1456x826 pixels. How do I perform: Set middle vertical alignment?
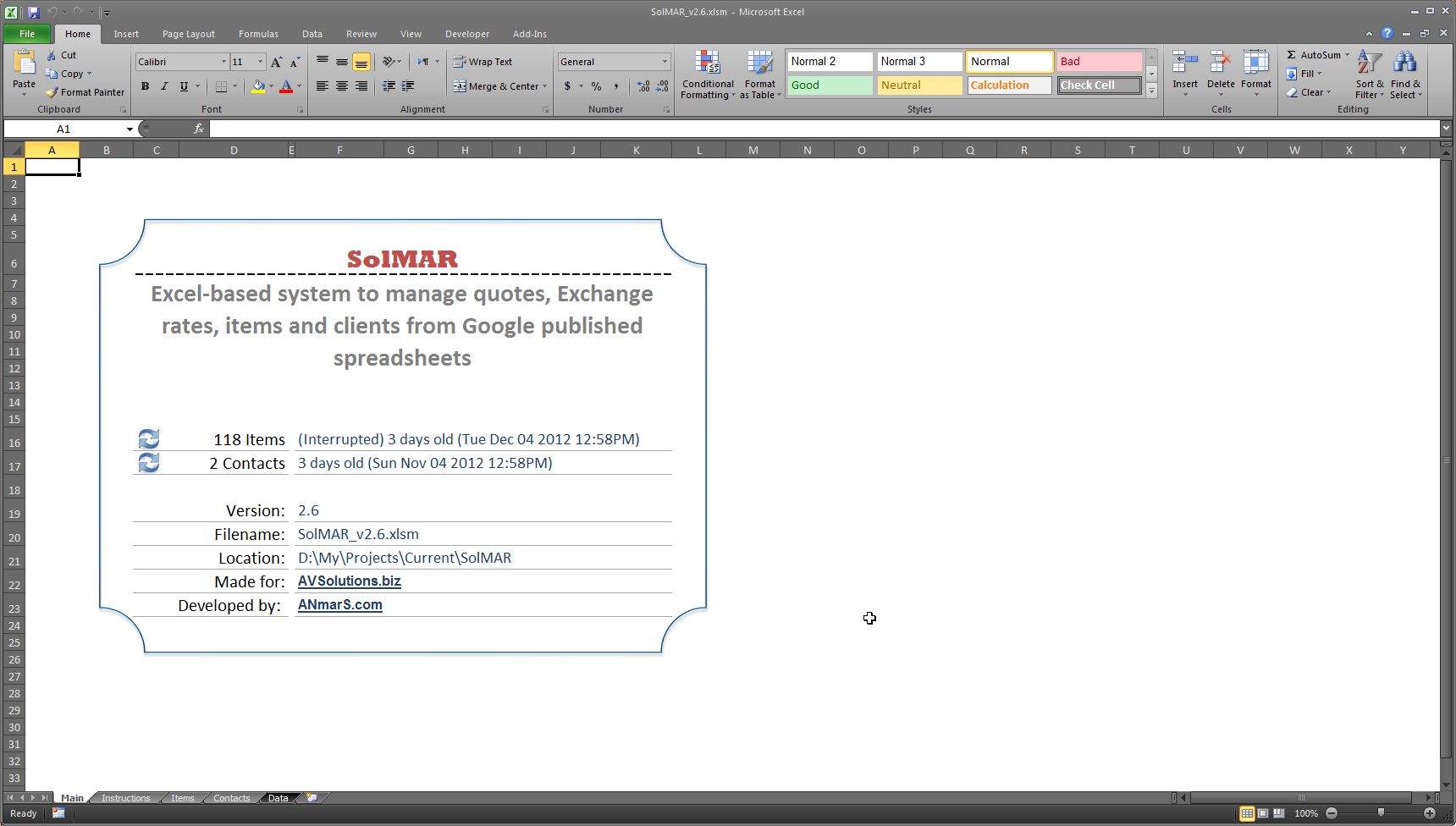[x=342, y=62]
